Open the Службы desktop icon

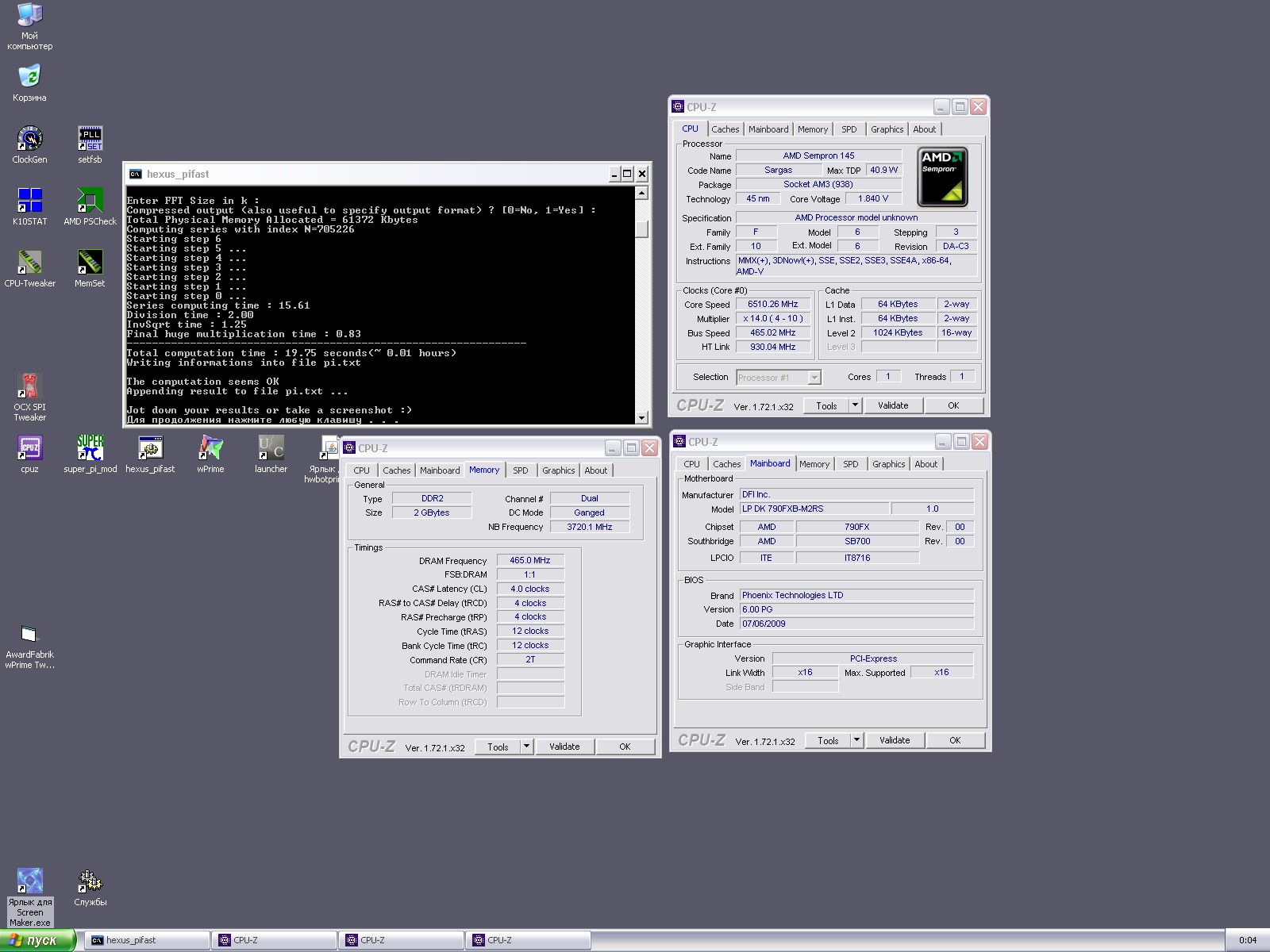[x=90, y=881]
